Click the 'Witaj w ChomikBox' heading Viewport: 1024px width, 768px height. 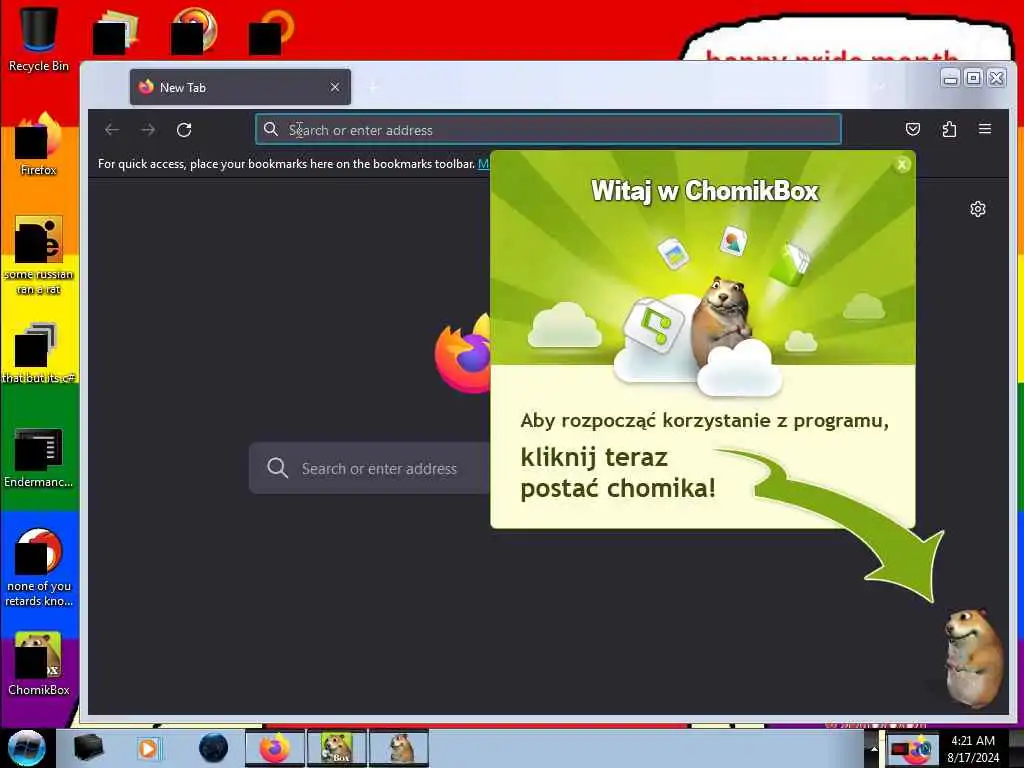pos(705,191)
